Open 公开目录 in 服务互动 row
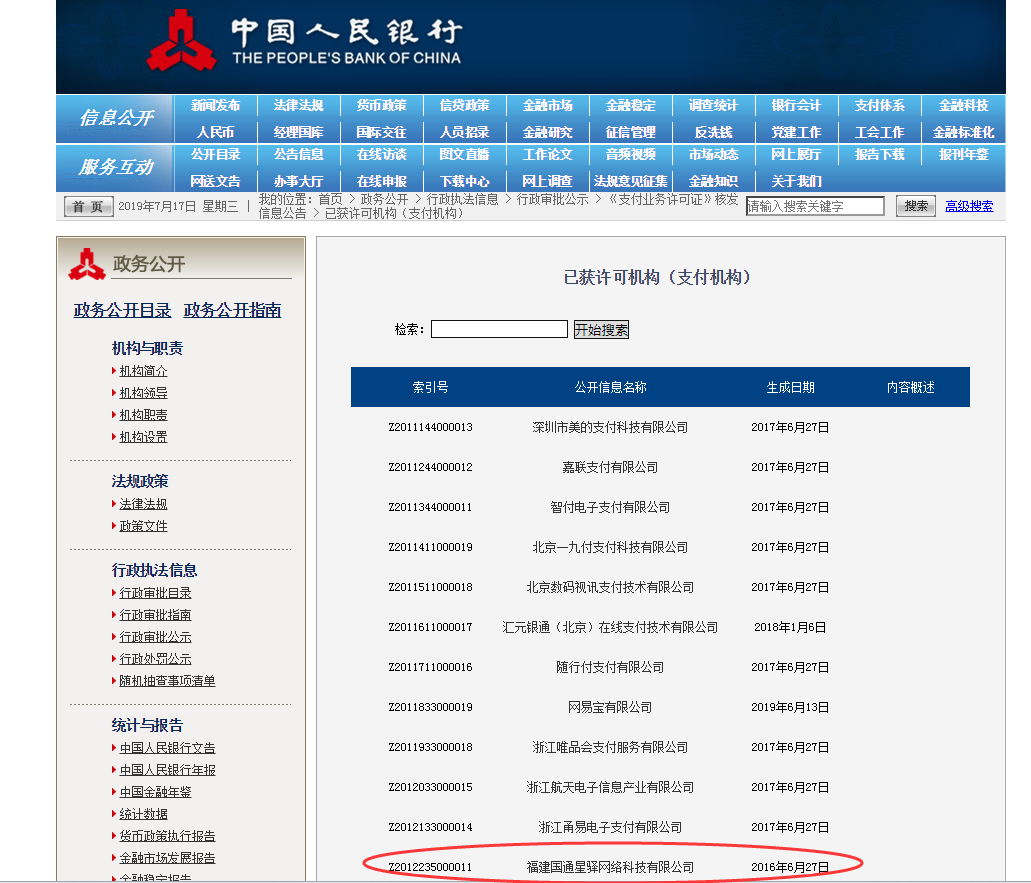1031x883 pixels. (x=216, y=155)
